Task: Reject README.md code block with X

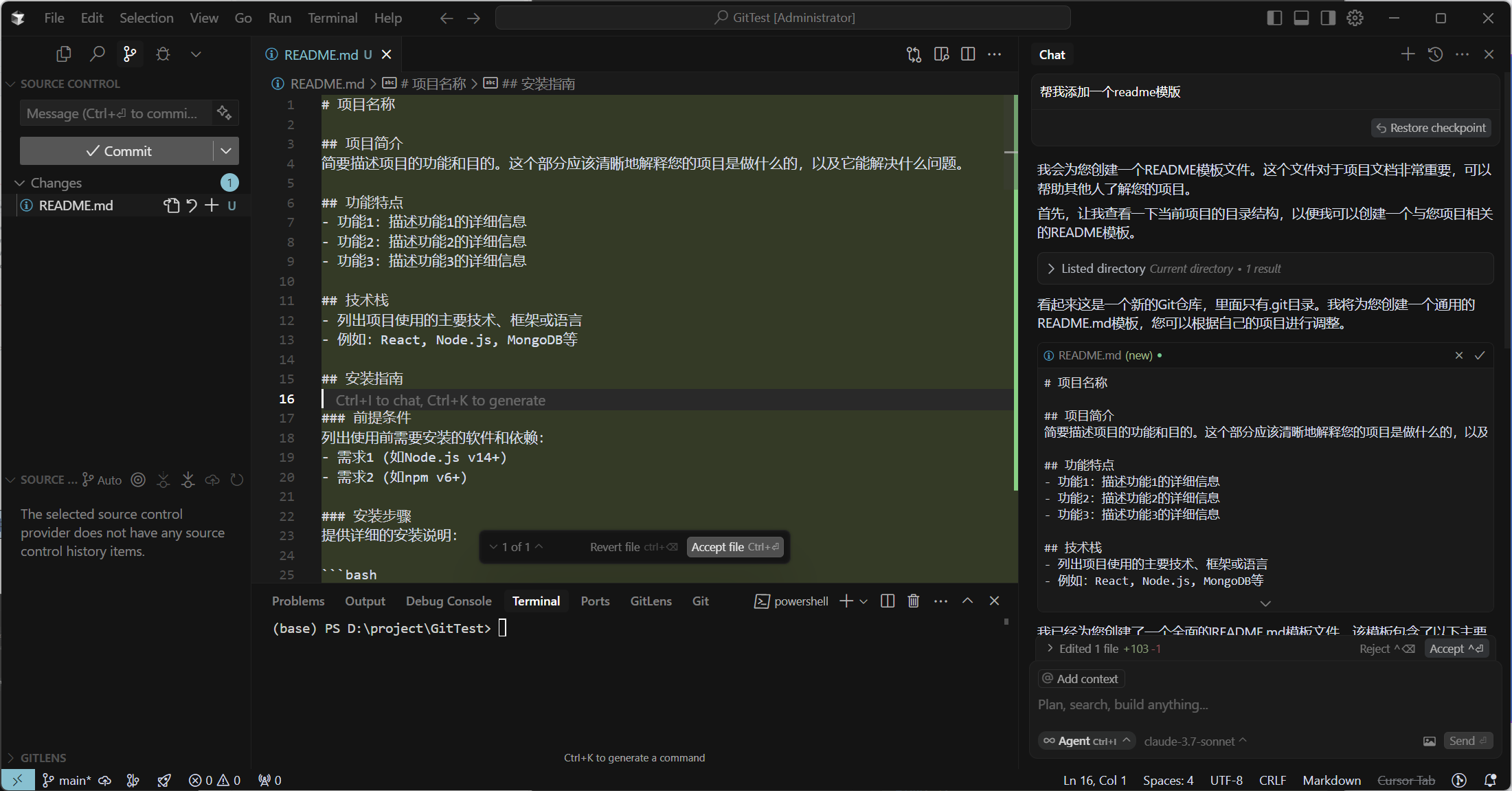Action: pyautogui.click(x=1459, y=355)
